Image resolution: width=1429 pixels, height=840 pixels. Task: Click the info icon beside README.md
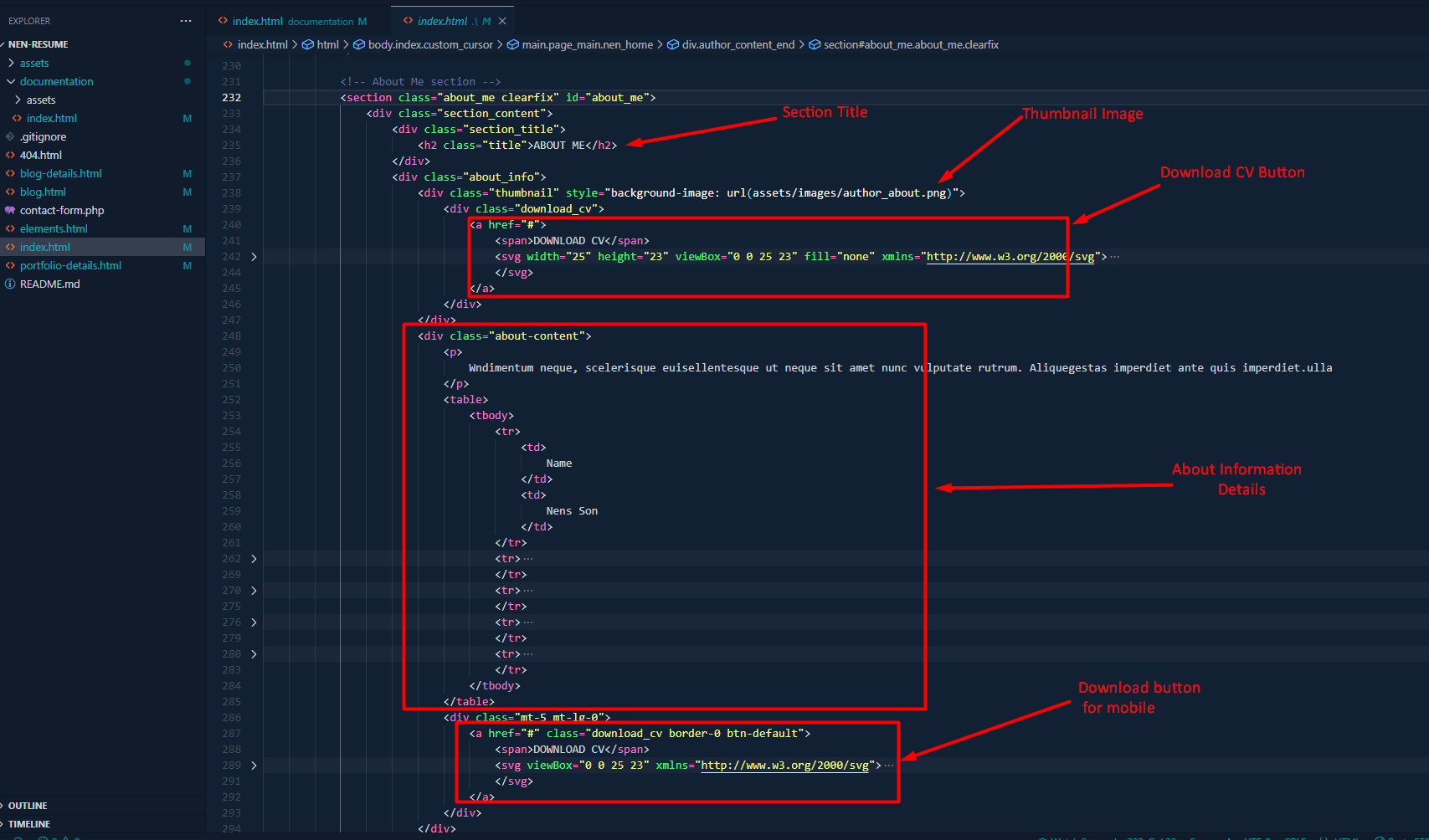(10, 284)
